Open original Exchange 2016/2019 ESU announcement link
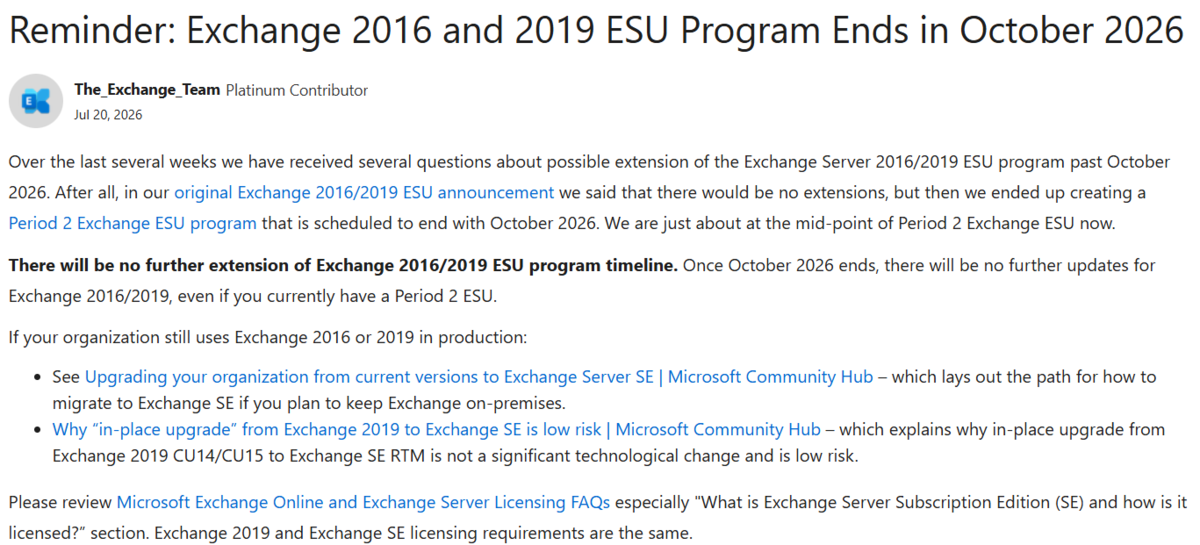 click(x=364, y=192)
